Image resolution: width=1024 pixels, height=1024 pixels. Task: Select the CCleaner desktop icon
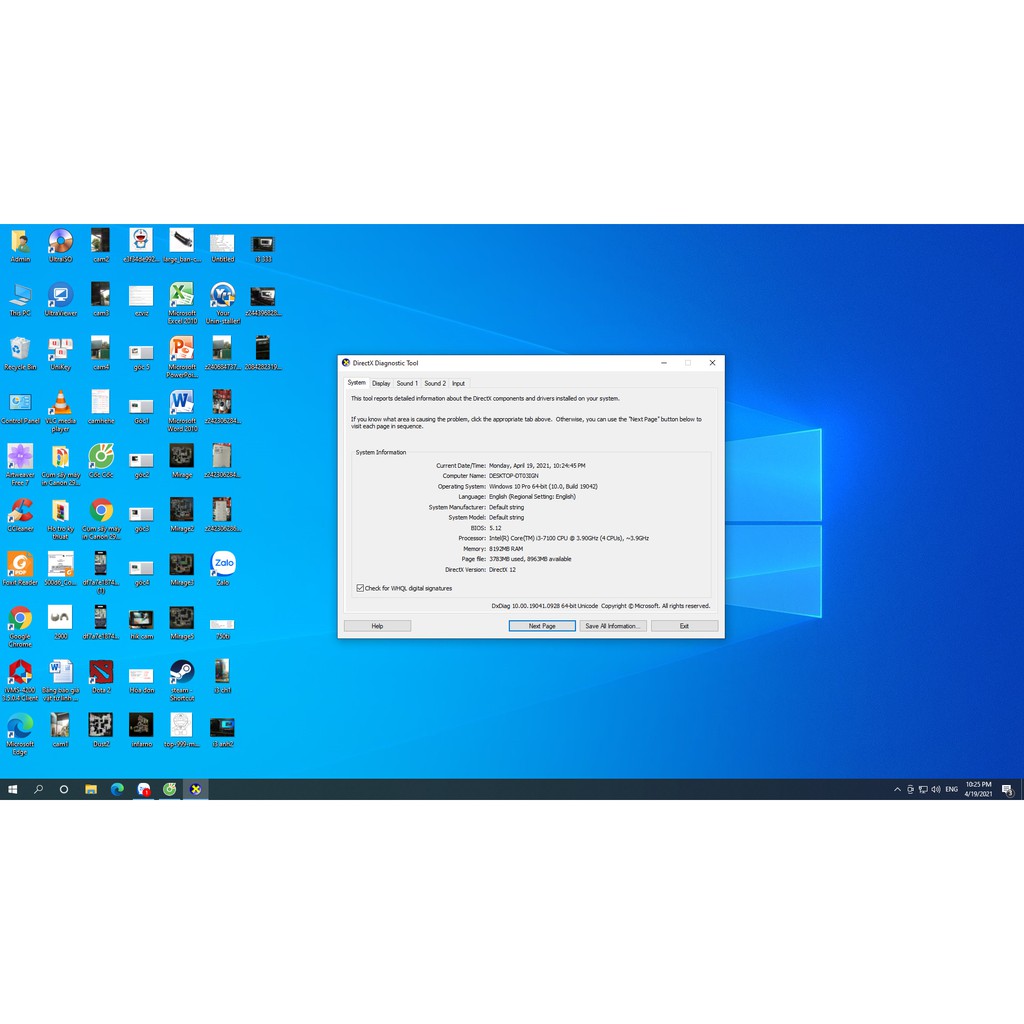20,512
